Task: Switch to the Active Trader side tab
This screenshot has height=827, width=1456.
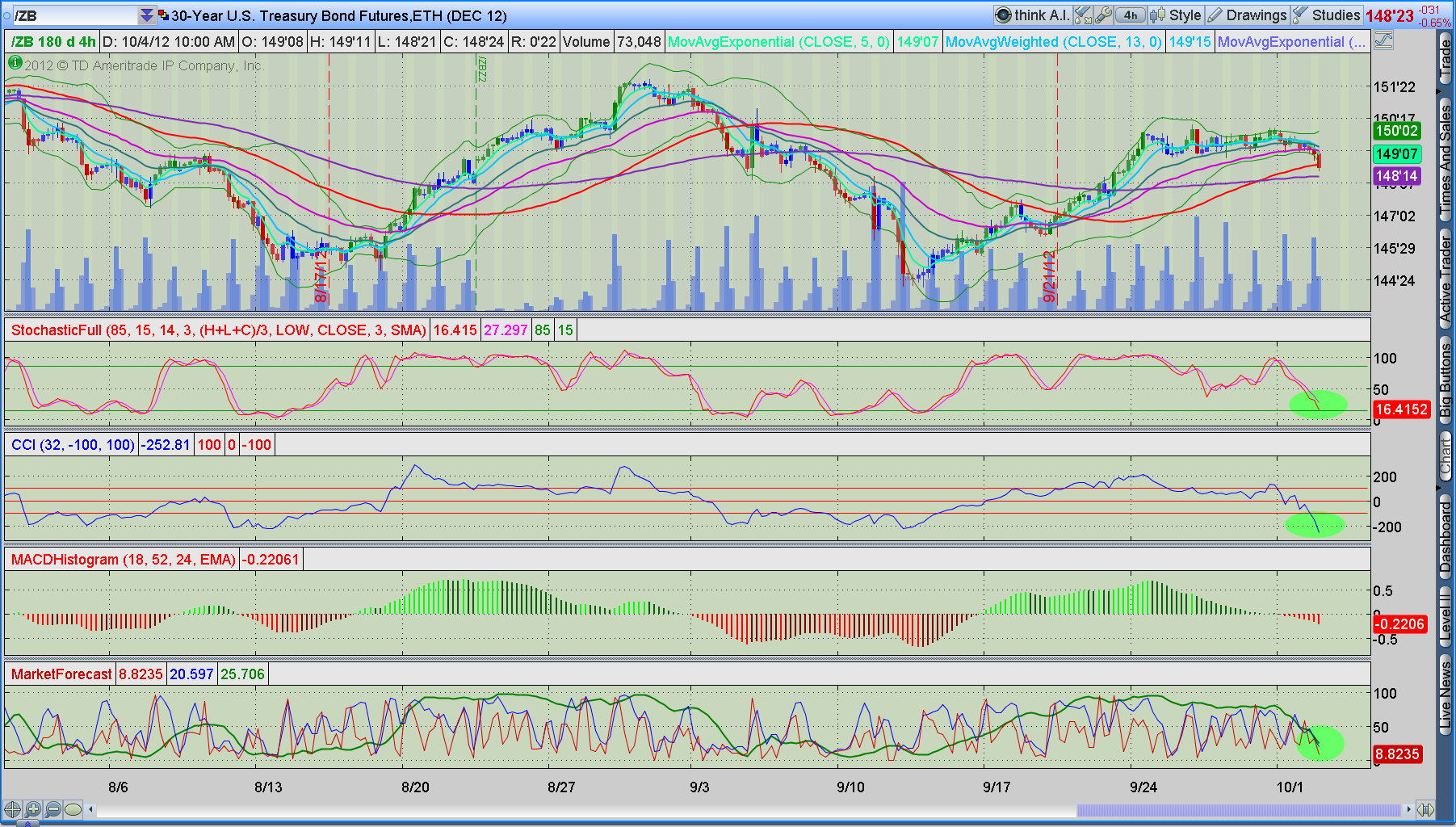Action: (x=1446, y=280)
